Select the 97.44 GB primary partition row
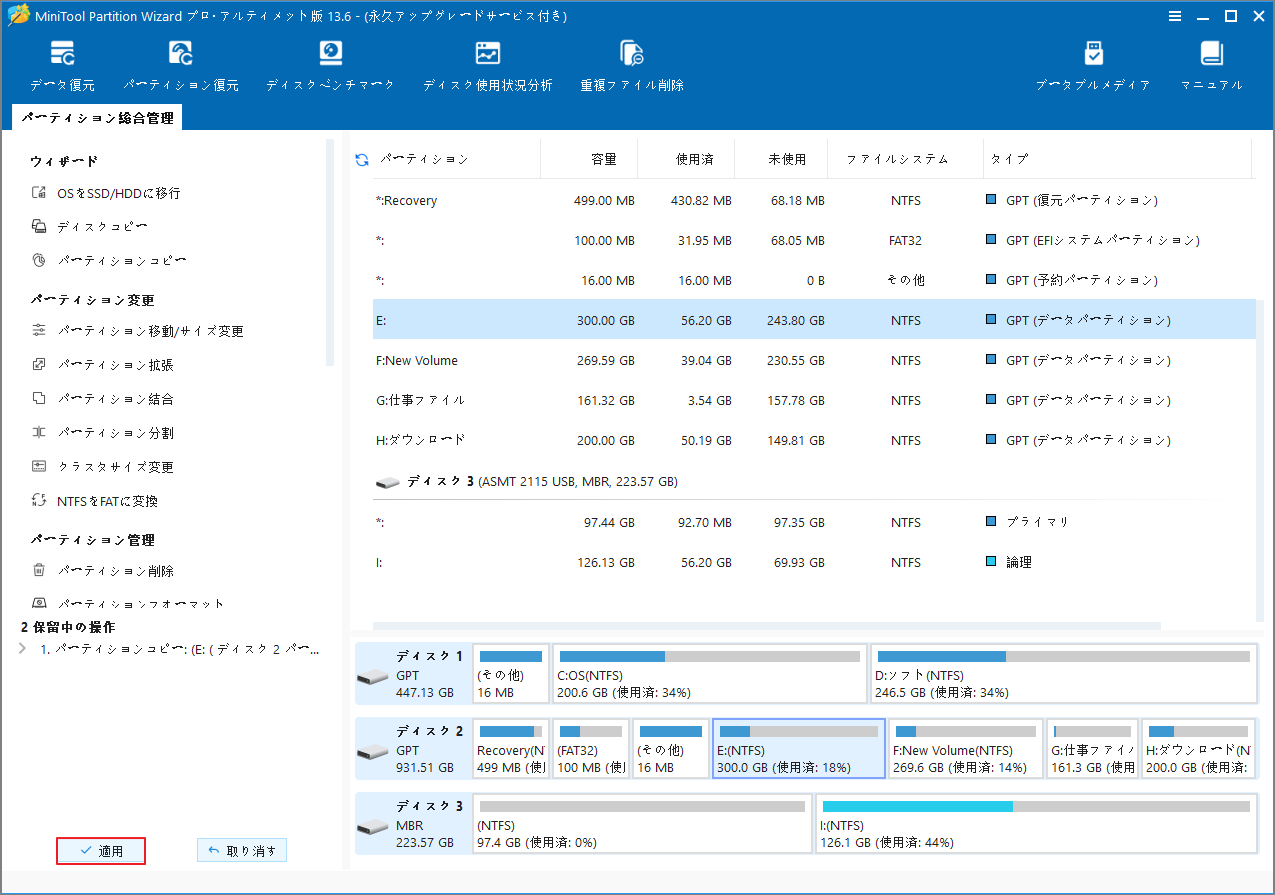The height and width of the screenshot is (895, 1275). click(814, 522)
